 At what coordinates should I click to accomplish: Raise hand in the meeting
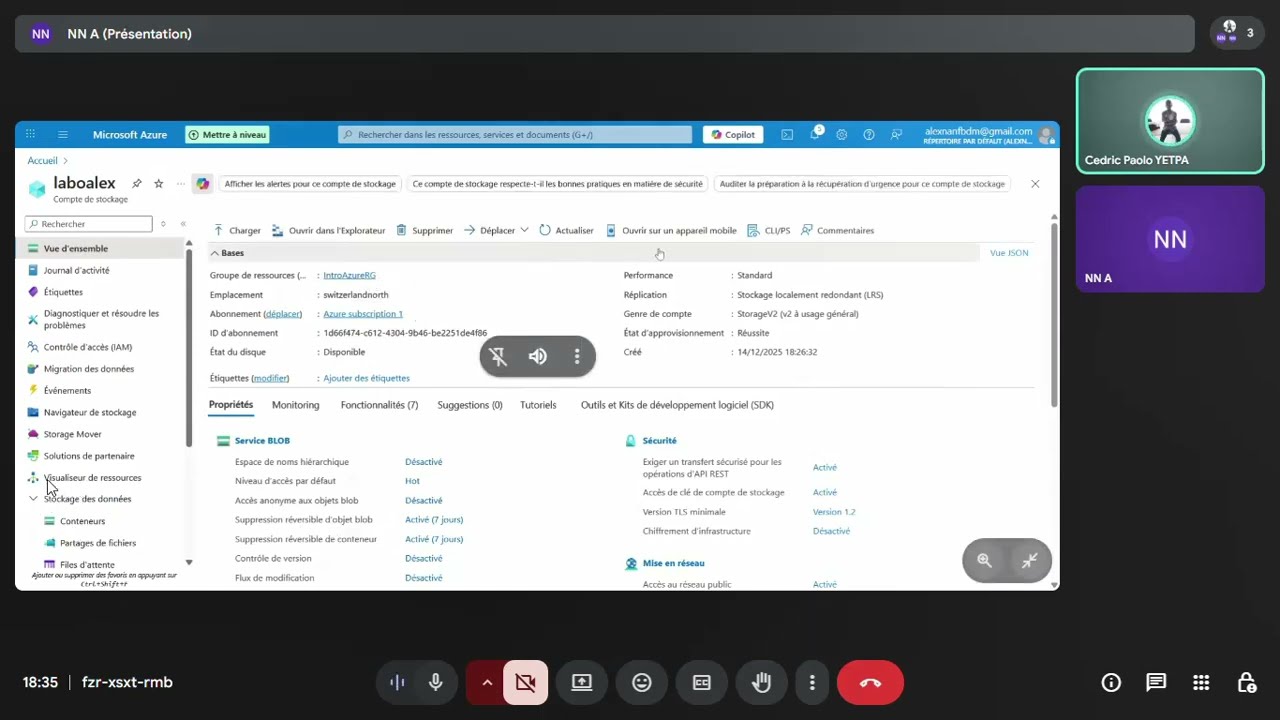pyautogui.click(x=762, y=682)
